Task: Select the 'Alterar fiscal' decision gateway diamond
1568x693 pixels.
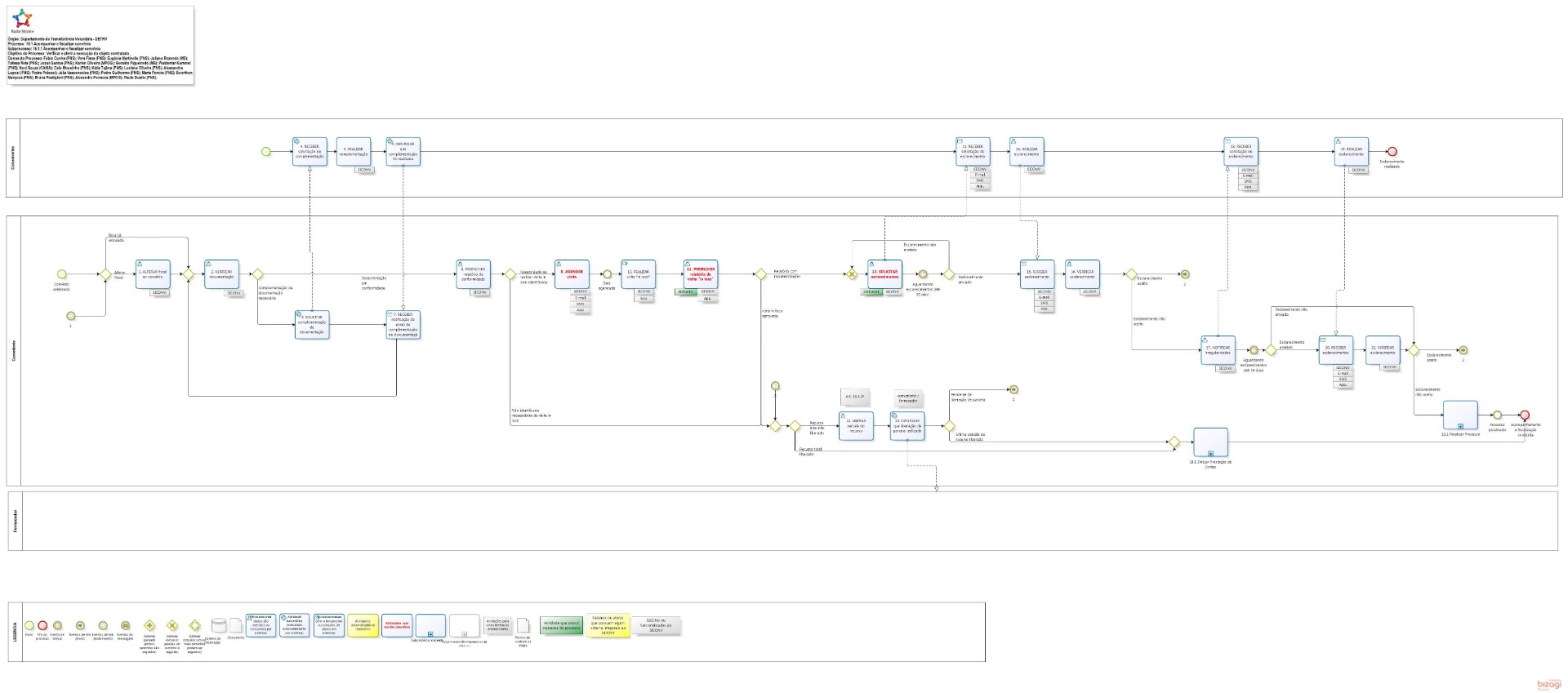Action: (x=105, y=275)
